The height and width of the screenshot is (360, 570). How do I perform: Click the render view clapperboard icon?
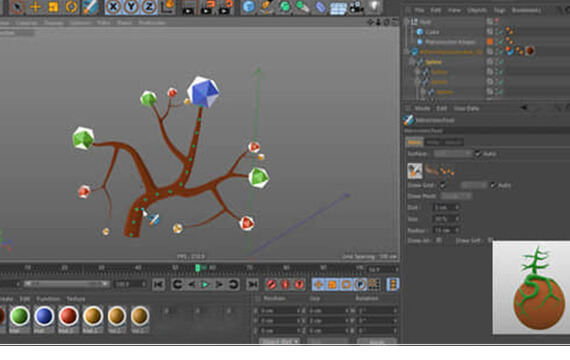pyautogui.click(x=188, y=7)
